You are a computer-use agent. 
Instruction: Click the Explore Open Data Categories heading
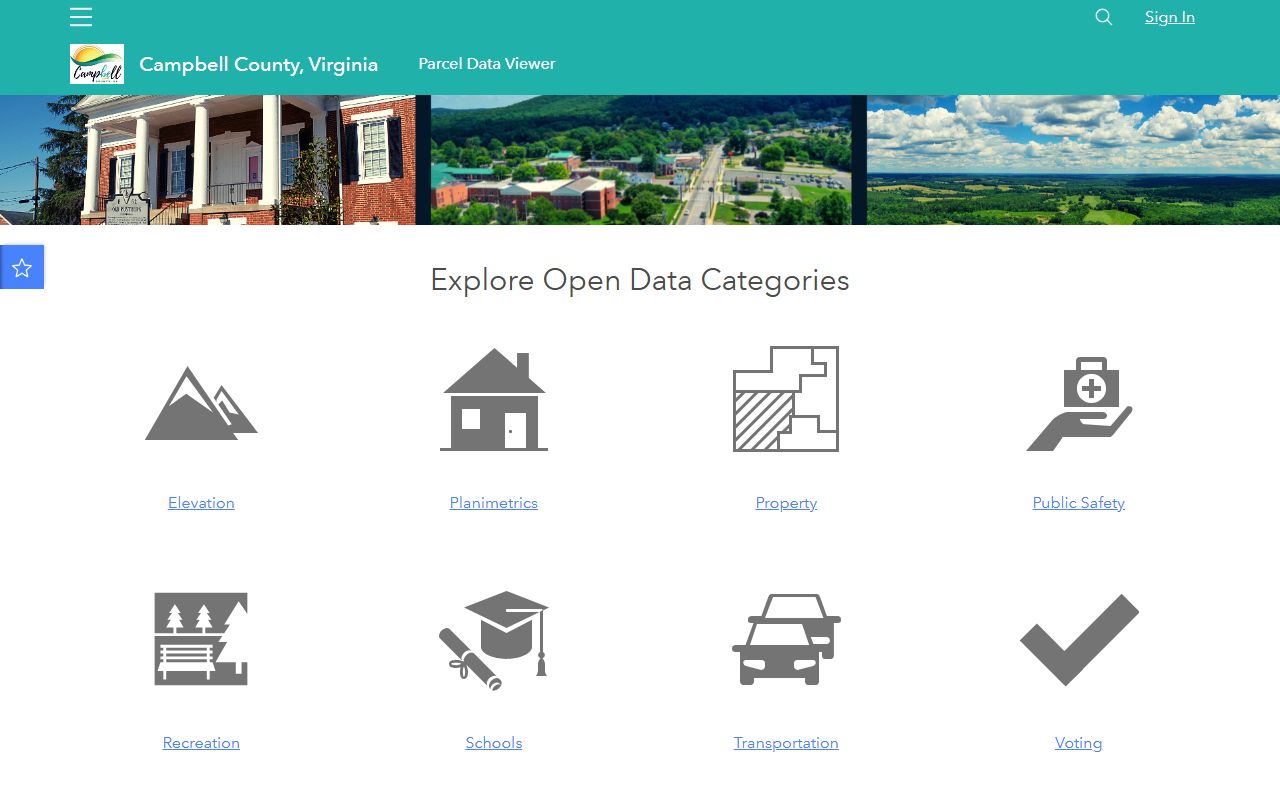[x=640, y=280]
